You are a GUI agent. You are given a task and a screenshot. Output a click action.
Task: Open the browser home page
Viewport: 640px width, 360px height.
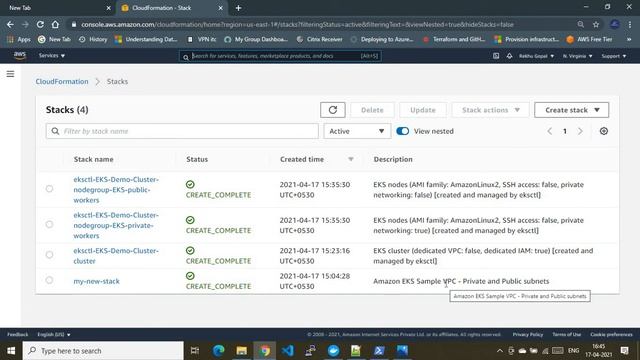pyautogui.click(x=55, y=24)
